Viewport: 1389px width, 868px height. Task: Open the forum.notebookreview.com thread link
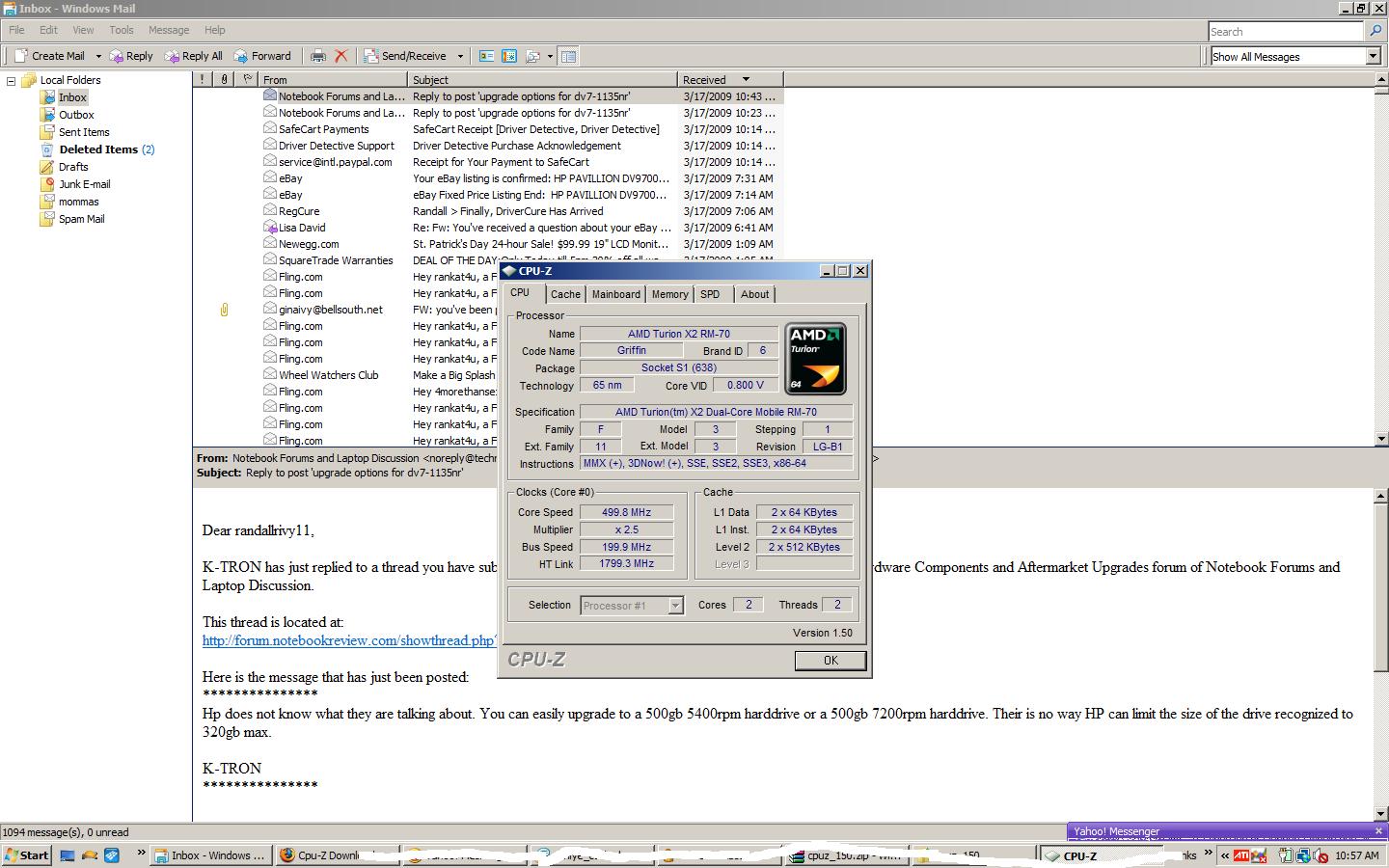(x=349, y=640)
